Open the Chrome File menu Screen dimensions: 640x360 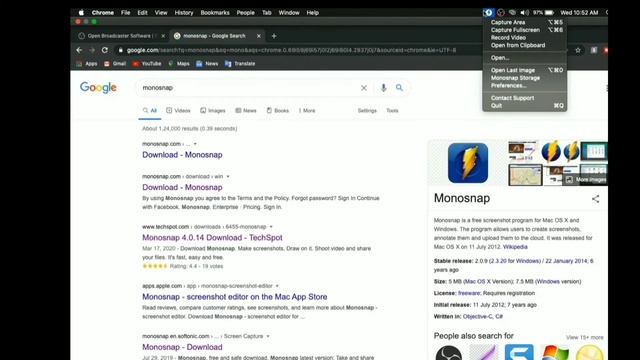125,13
